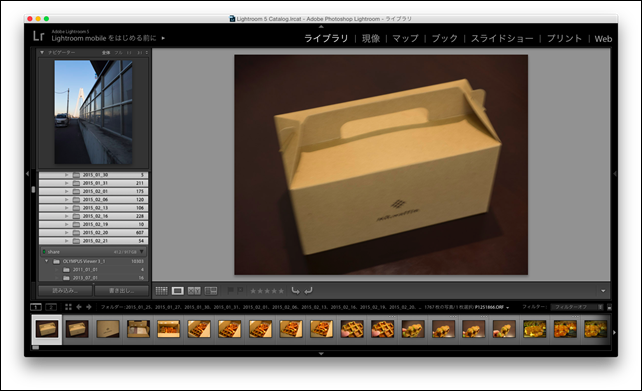Open ライブラリ module
This screenshot has width=642, height=391.
click(326, 38)
